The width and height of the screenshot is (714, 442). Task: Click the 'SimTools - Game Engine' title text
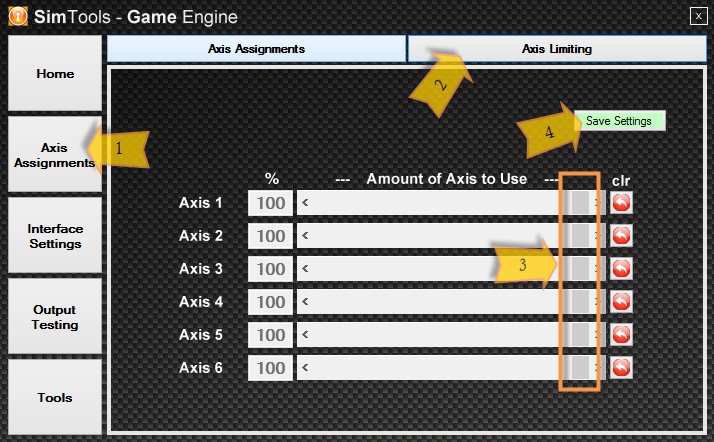click(136, 17)
